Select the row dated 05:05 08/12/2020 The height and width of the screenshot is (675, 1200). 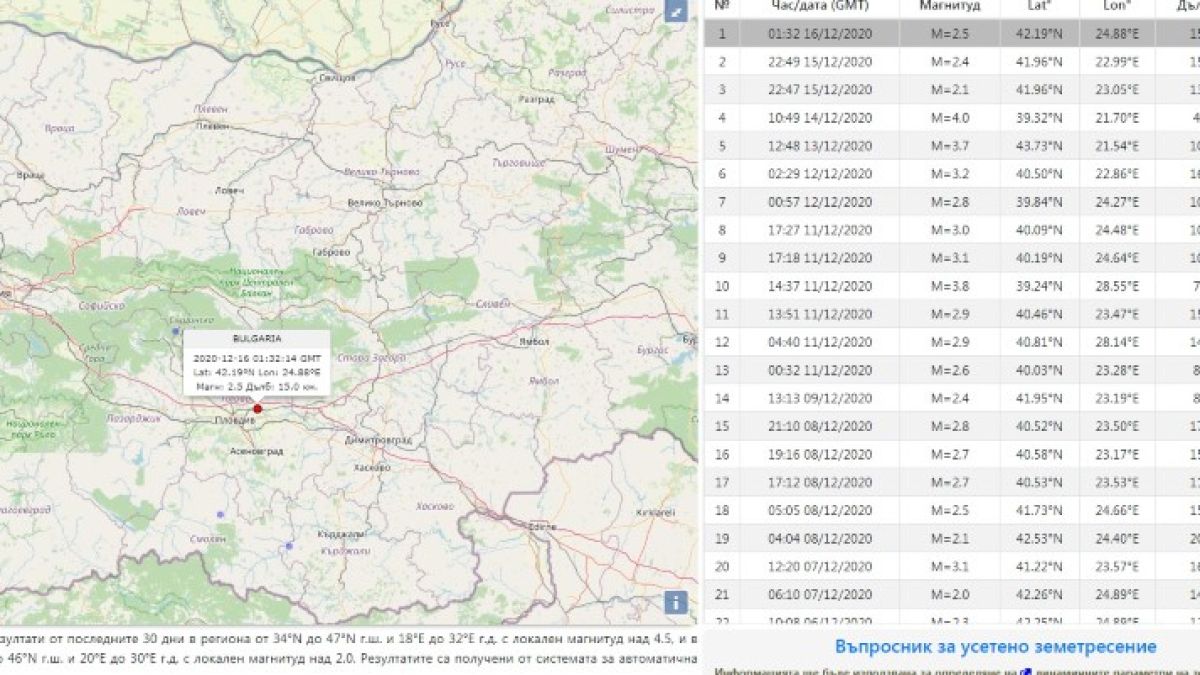tap(952, 509)
